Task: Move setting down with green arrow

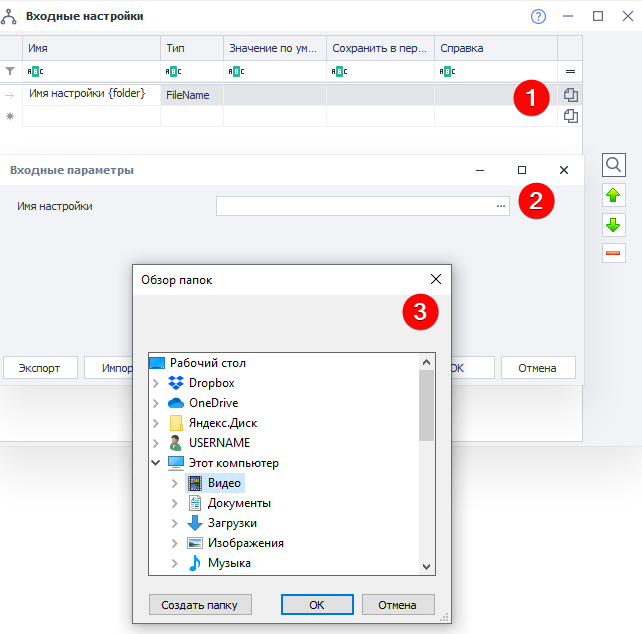Action: tap(614, 224)
